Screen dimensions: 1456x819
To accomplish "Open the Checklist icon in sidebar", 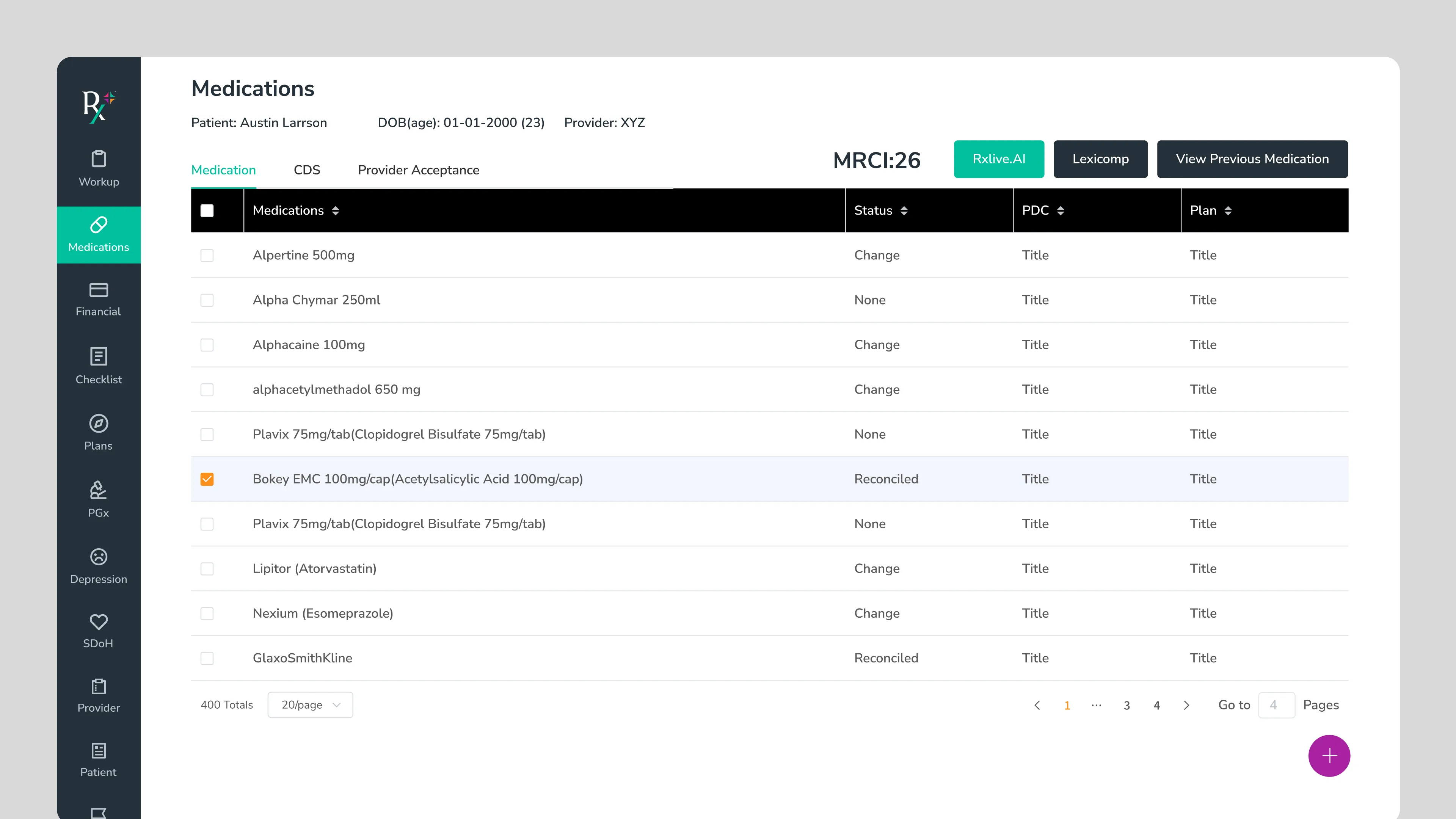I will tap(98, 356).
